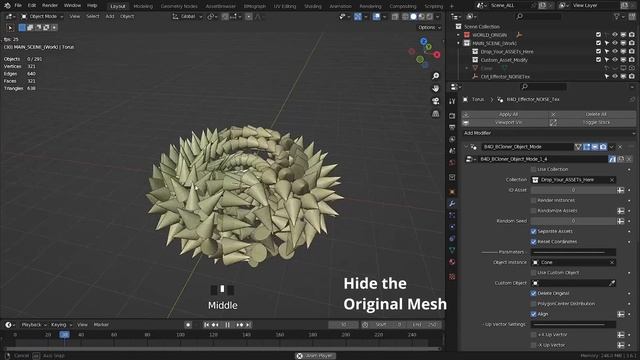Open the viewport Options dropdown

pos(429,27)
